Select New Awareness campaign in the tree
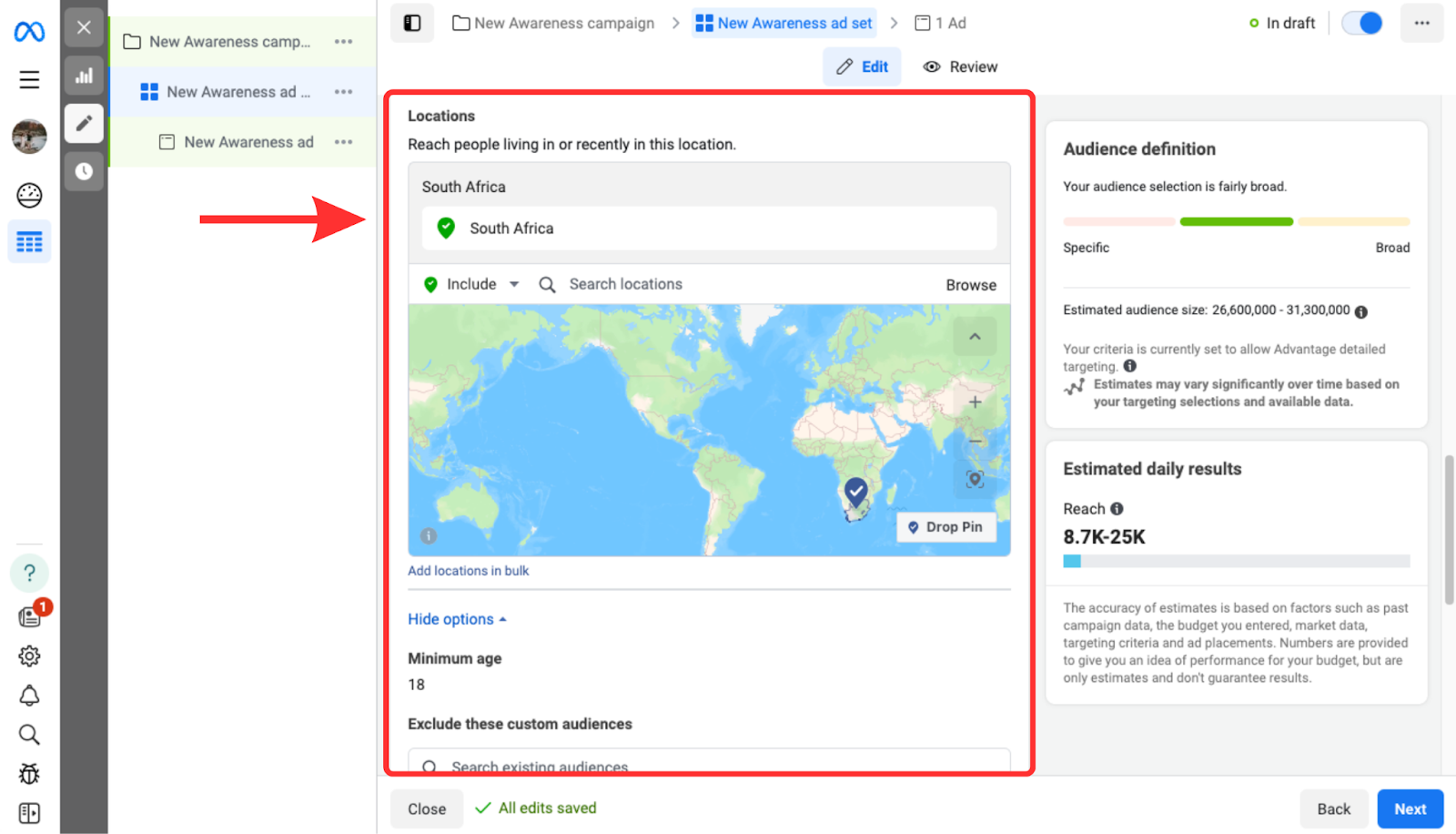This screenshot has height=834, width=1456. [x=229, y=42]
